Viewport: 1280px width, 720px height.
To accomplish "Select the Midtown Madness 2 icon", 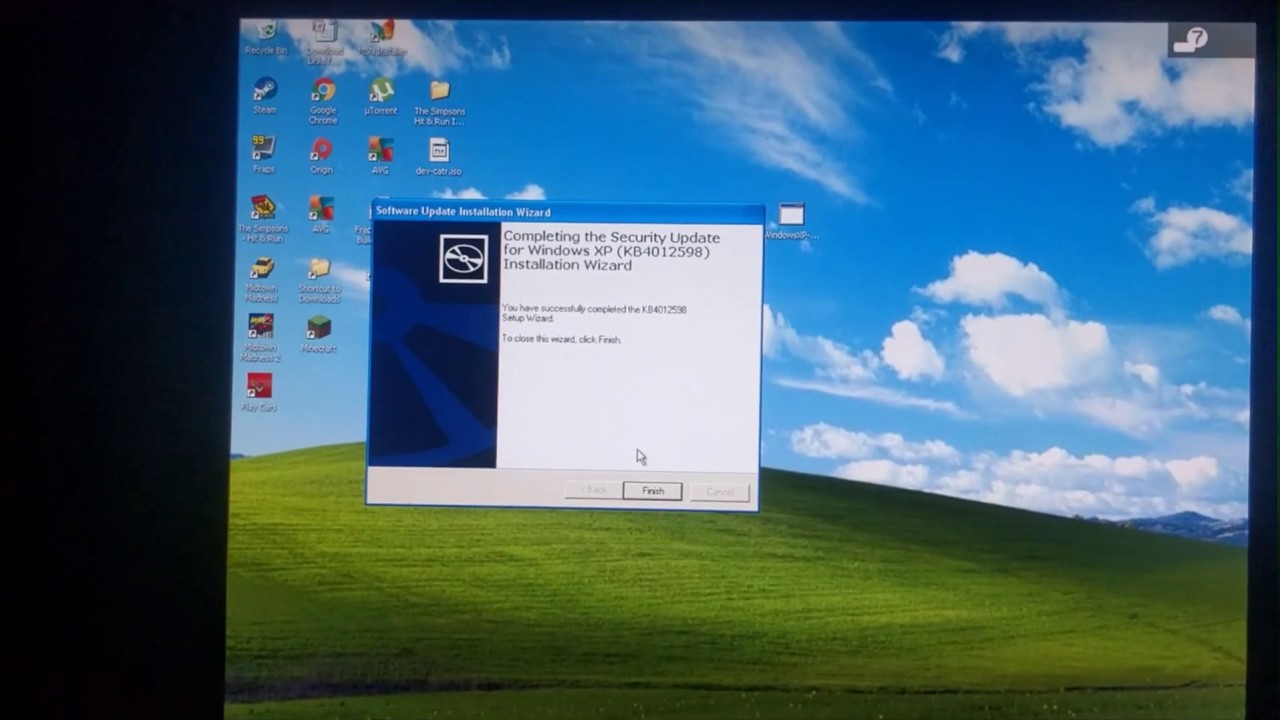I will (260, 338).
